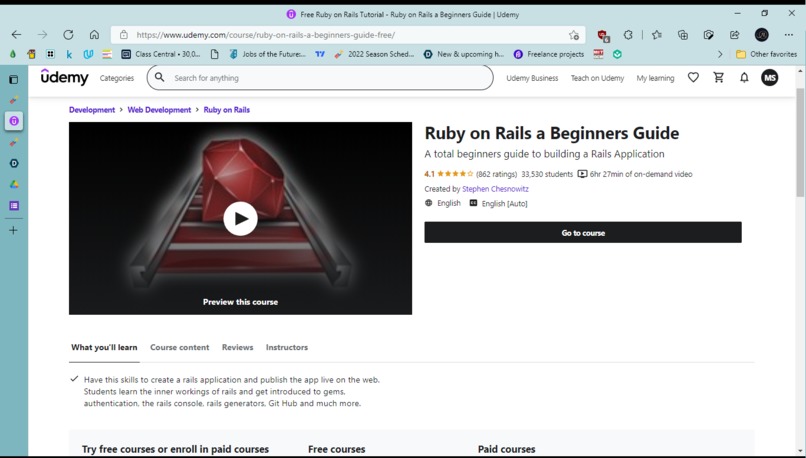This screenshot has width=806, height=458.
Task: Switch to the Instructors tab
Action: tap(287, 347)
